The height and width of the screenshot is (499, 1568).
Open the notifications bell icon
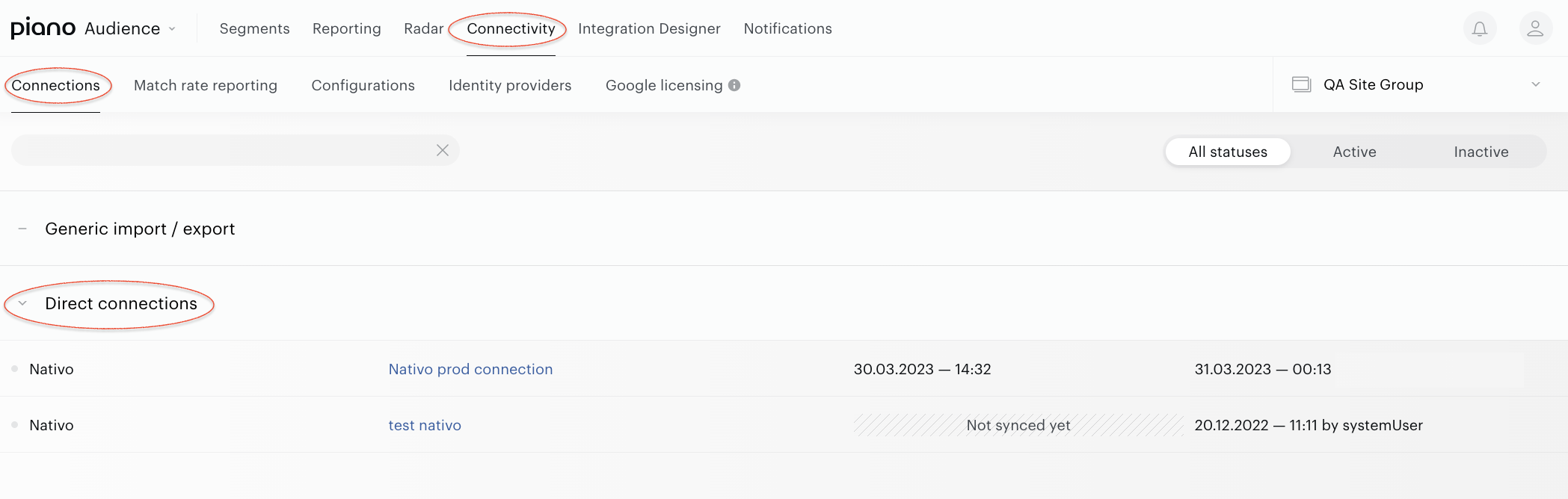pos(1479,28)
